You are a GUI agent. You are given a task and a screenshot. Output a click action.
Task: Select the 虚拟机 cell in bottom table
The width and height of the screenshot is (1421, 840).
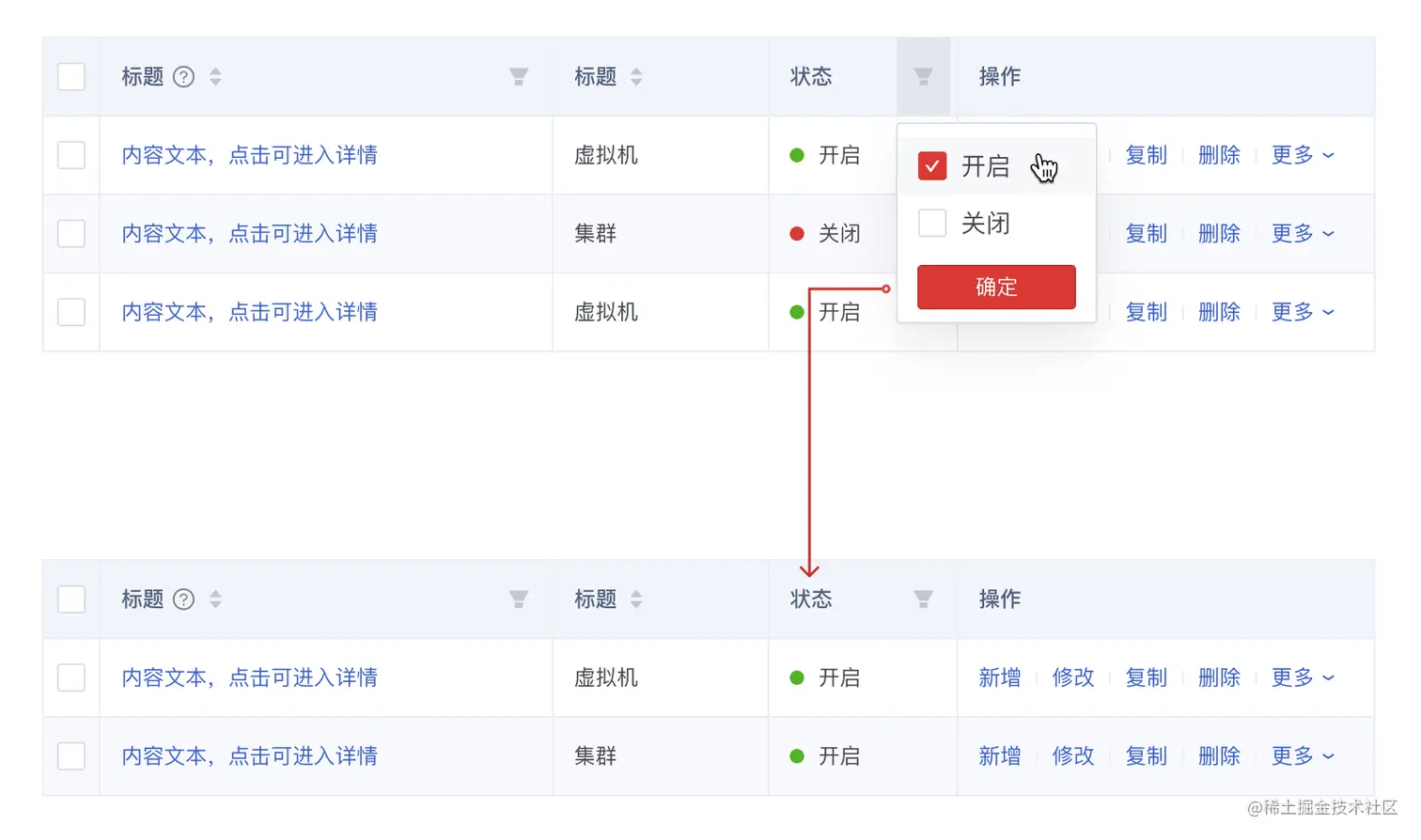tap(606, 677)
